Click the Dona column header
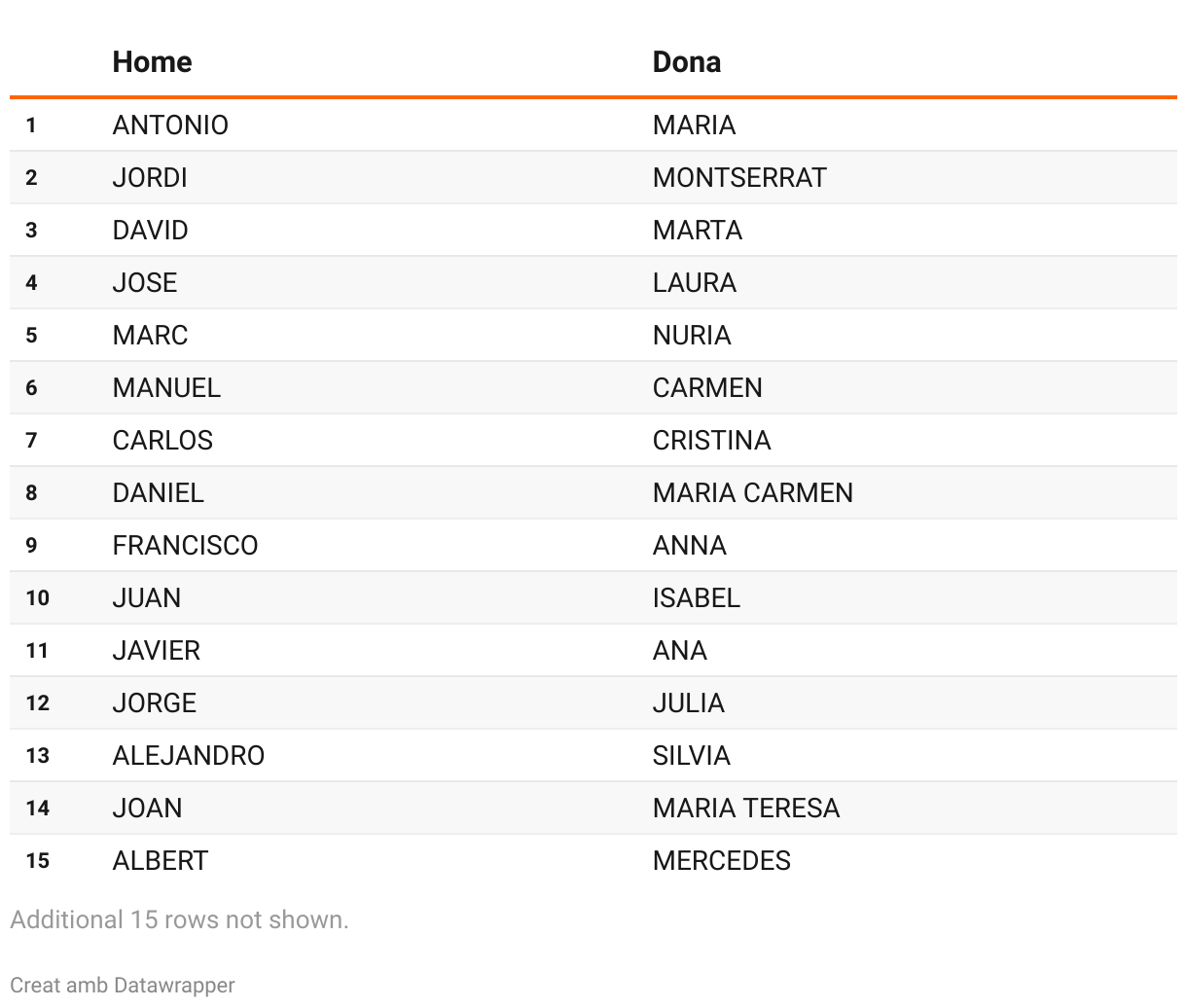 tap(687, 62)
